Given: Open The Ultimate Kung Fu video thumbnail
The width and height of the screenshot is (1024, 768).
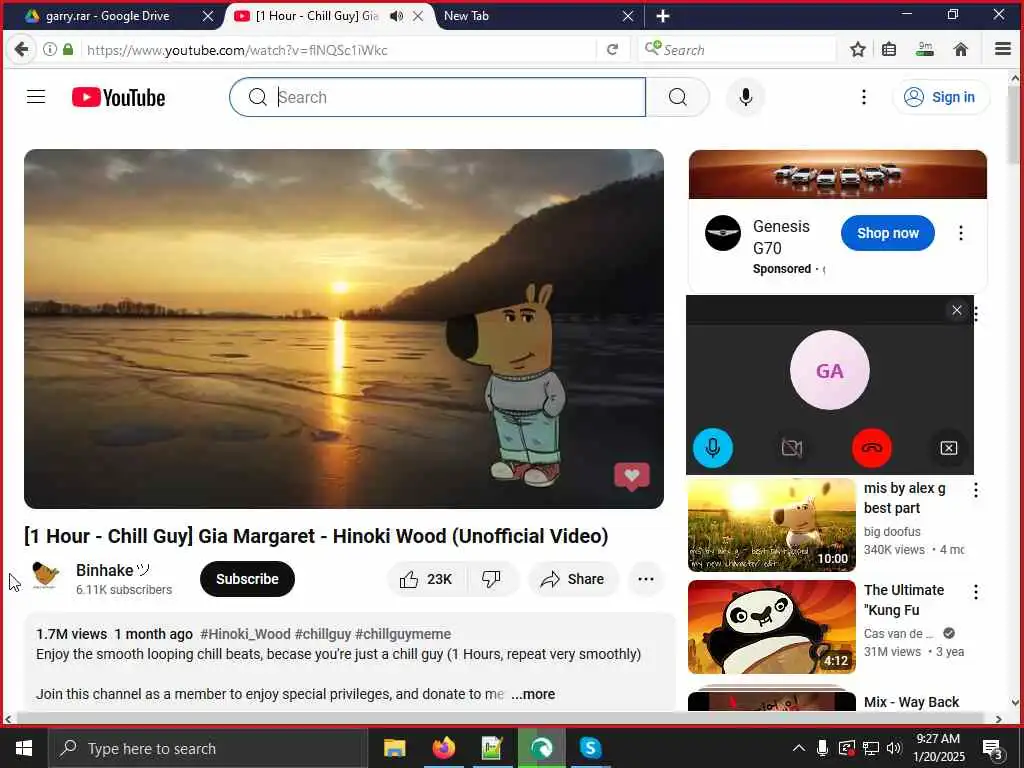Looking at the screenshot, I should pos(772,627).
